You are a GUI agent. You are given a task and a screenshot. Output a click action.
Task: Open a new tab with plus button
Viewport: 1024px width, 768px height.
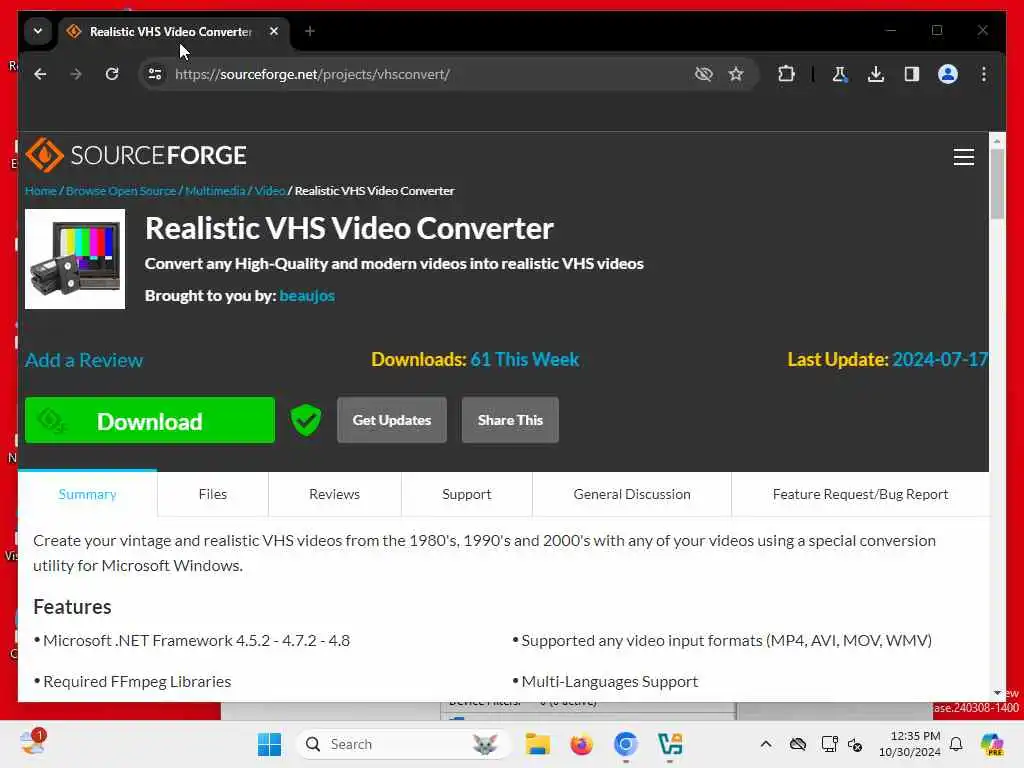click(310, 31)
